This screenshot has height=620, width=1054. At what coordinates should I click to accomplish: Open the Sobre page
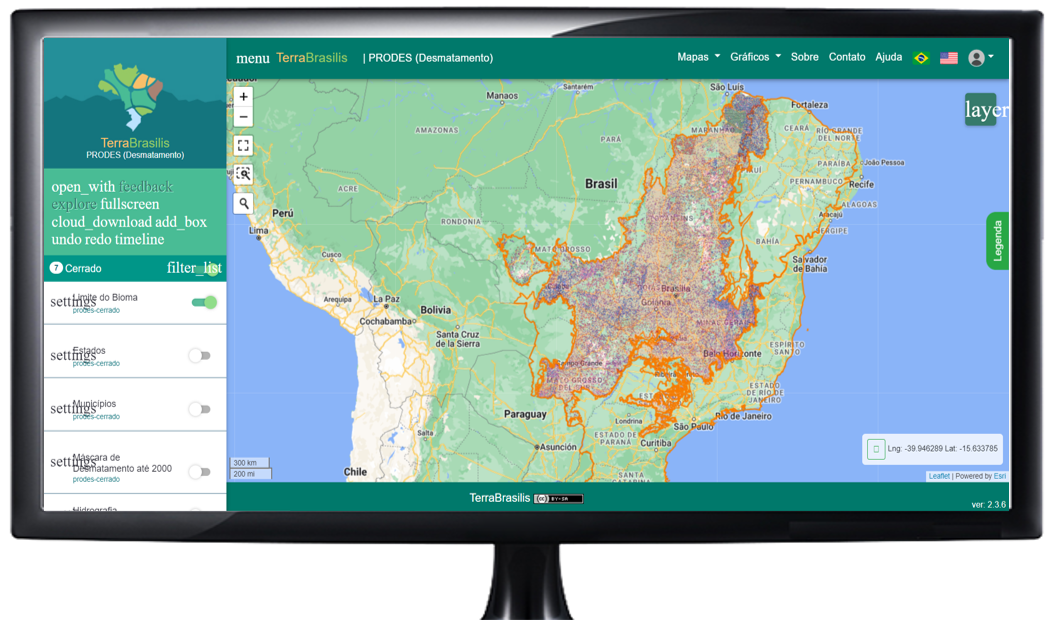pos(805,57)
